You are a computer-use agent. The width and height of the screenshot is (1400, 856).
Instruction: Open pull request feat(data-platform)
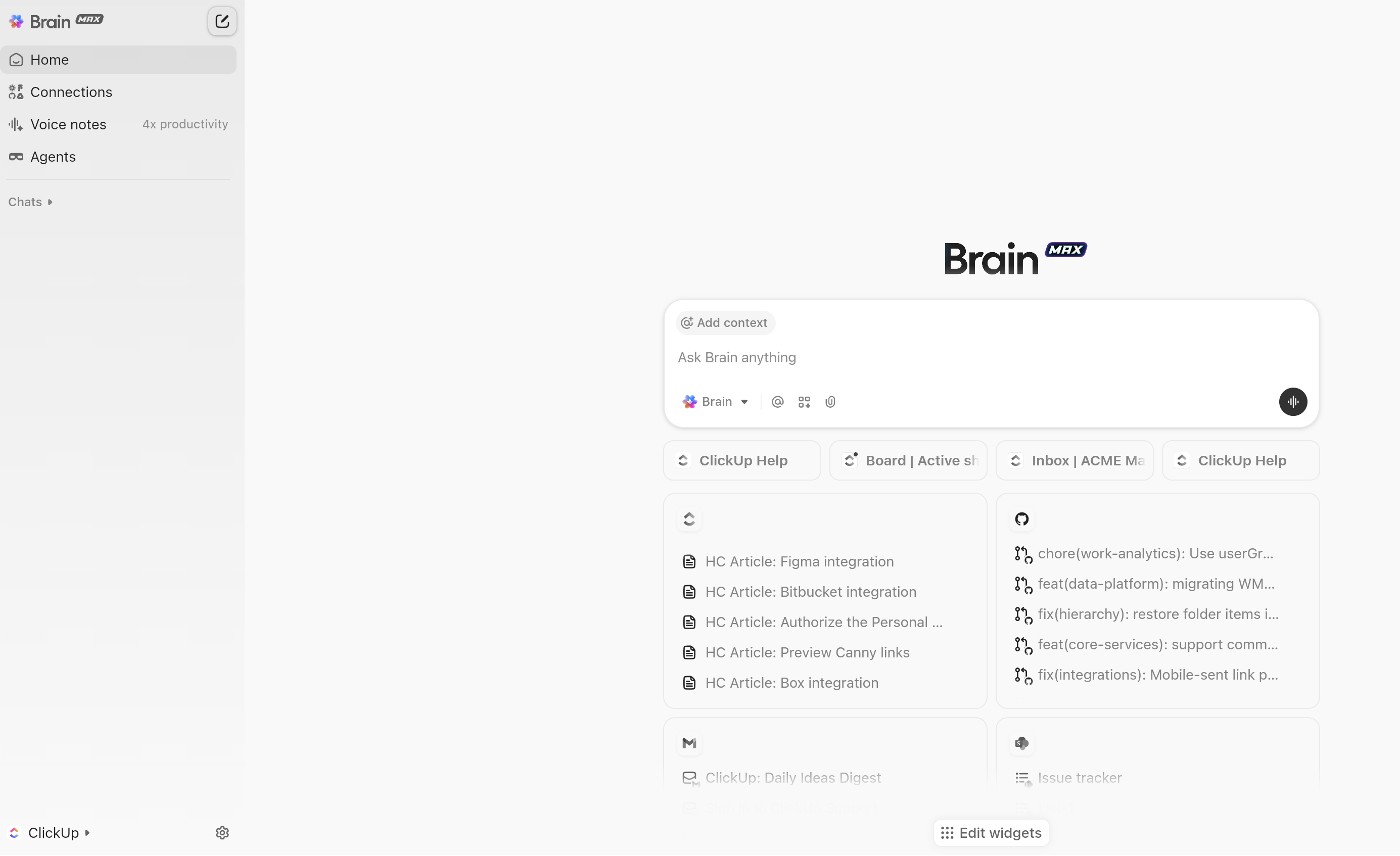point(1156,584)
